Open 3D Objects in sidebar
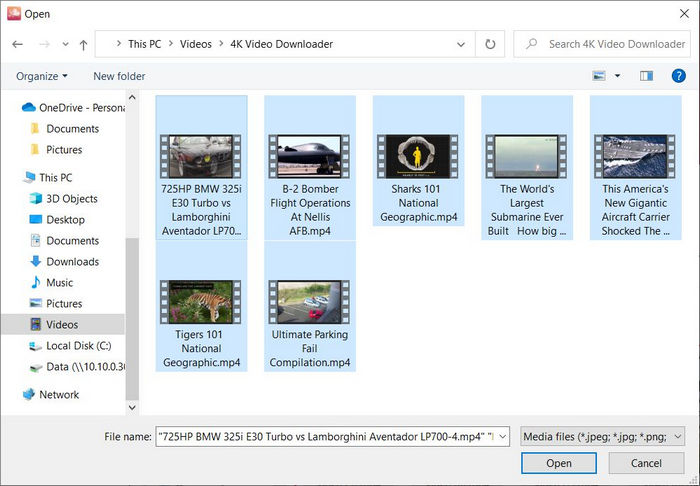This screenshot has height=486, width=700. point(63,199)
